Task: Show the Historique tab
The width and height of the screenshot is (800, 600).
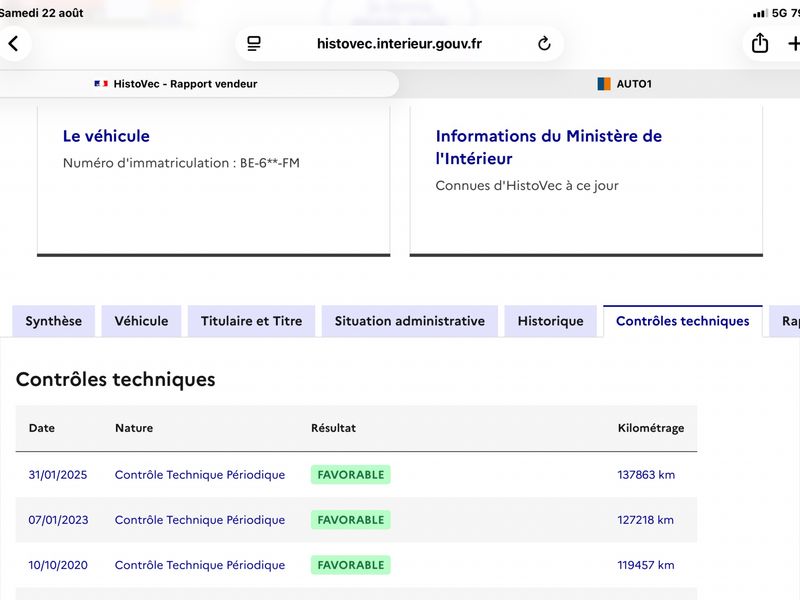Action: 551,321
